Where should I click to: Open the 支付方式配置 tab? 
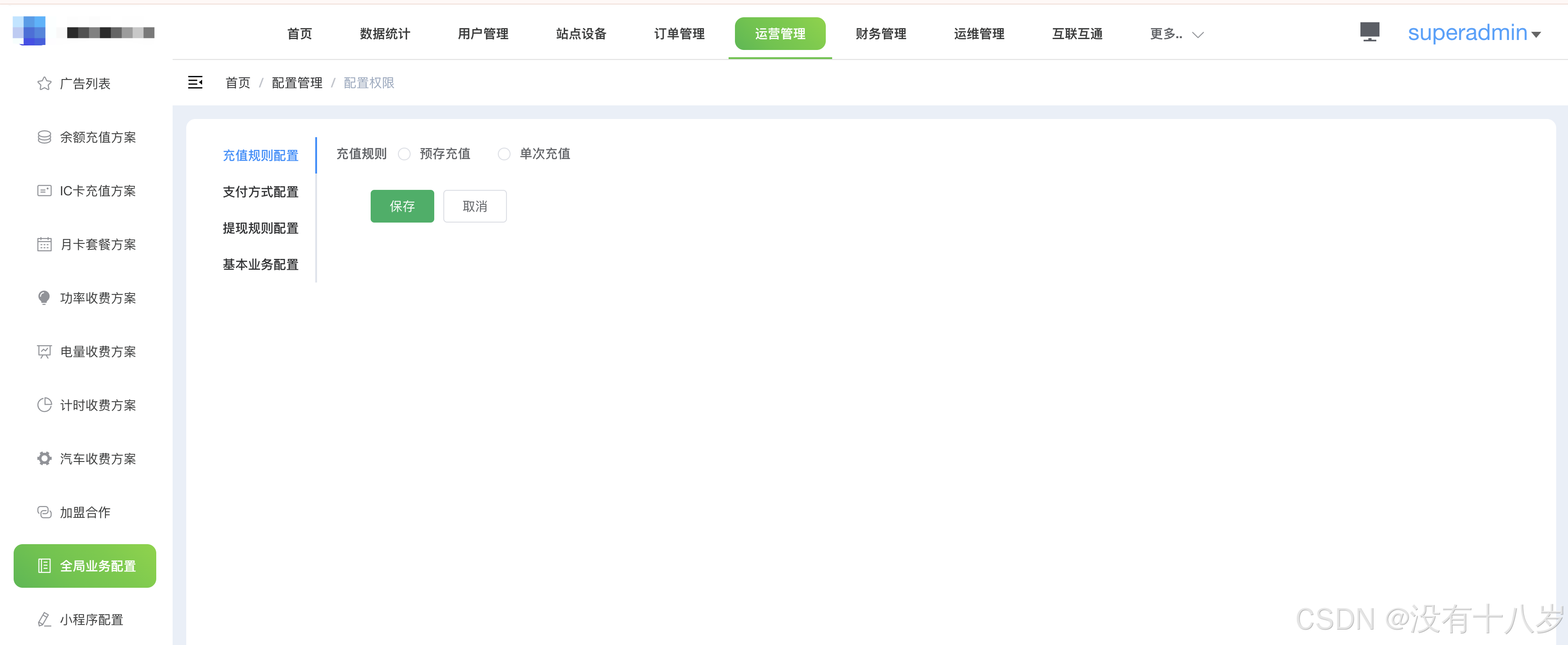pos(261,192)
